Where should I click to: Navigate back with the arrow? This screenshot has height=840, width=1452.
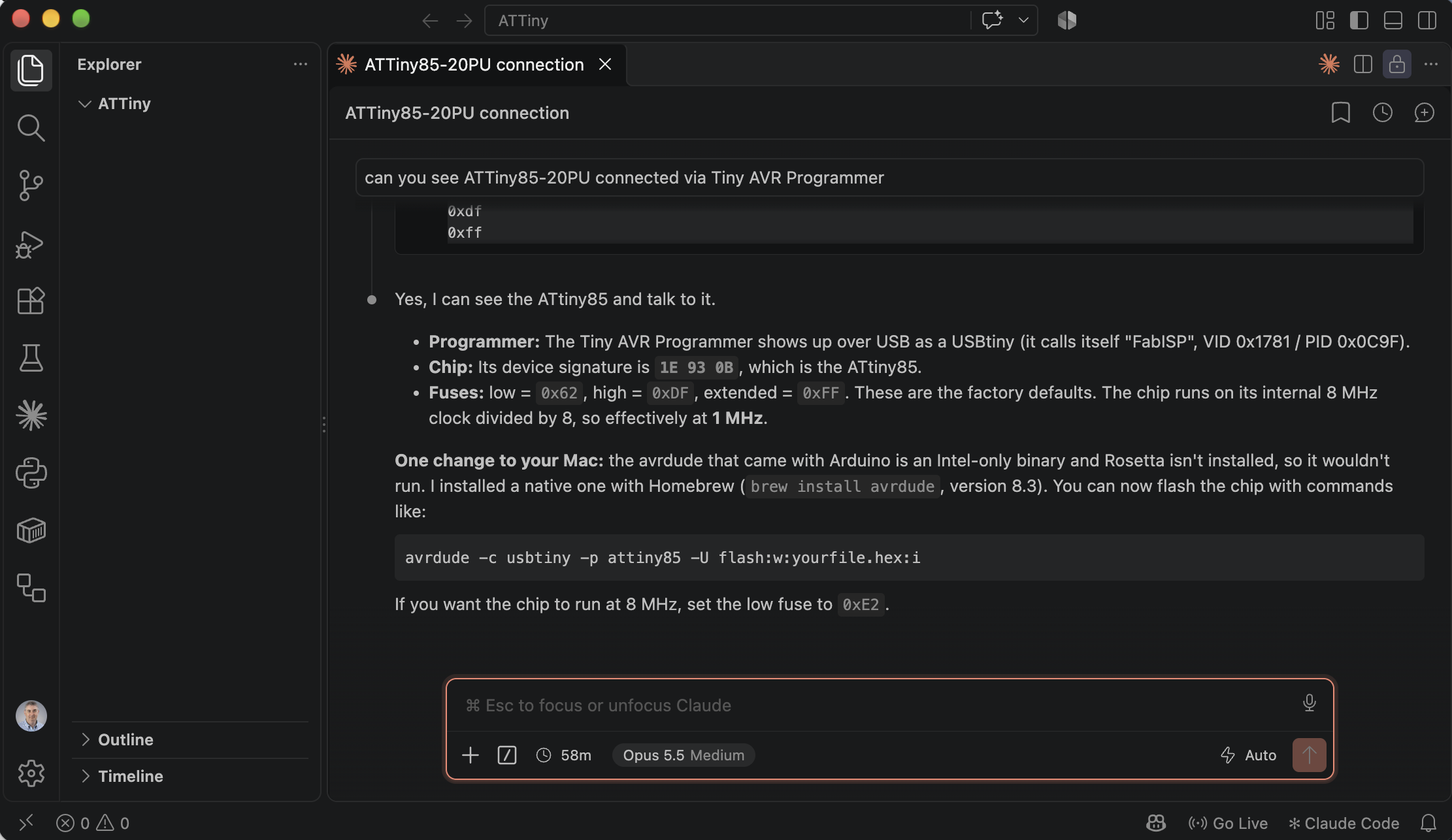429,21
